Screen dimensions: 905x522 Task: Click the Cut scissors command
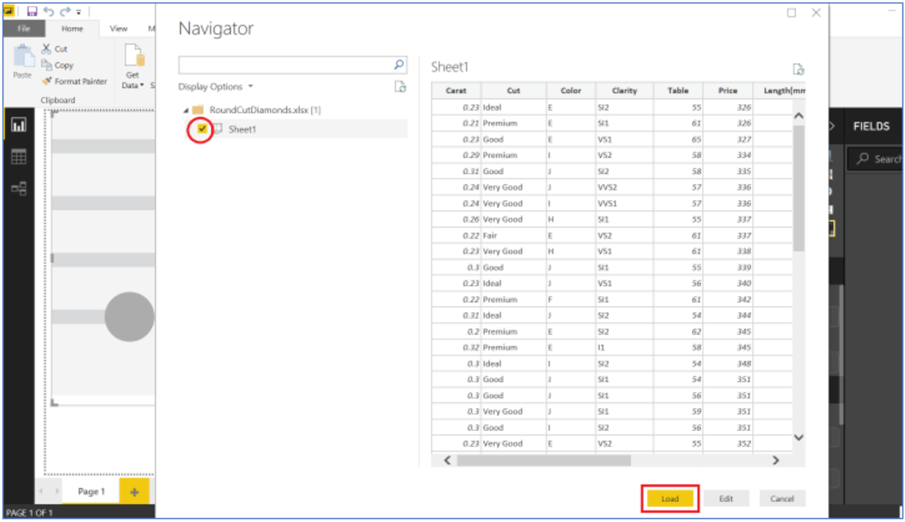pos(54,49)
